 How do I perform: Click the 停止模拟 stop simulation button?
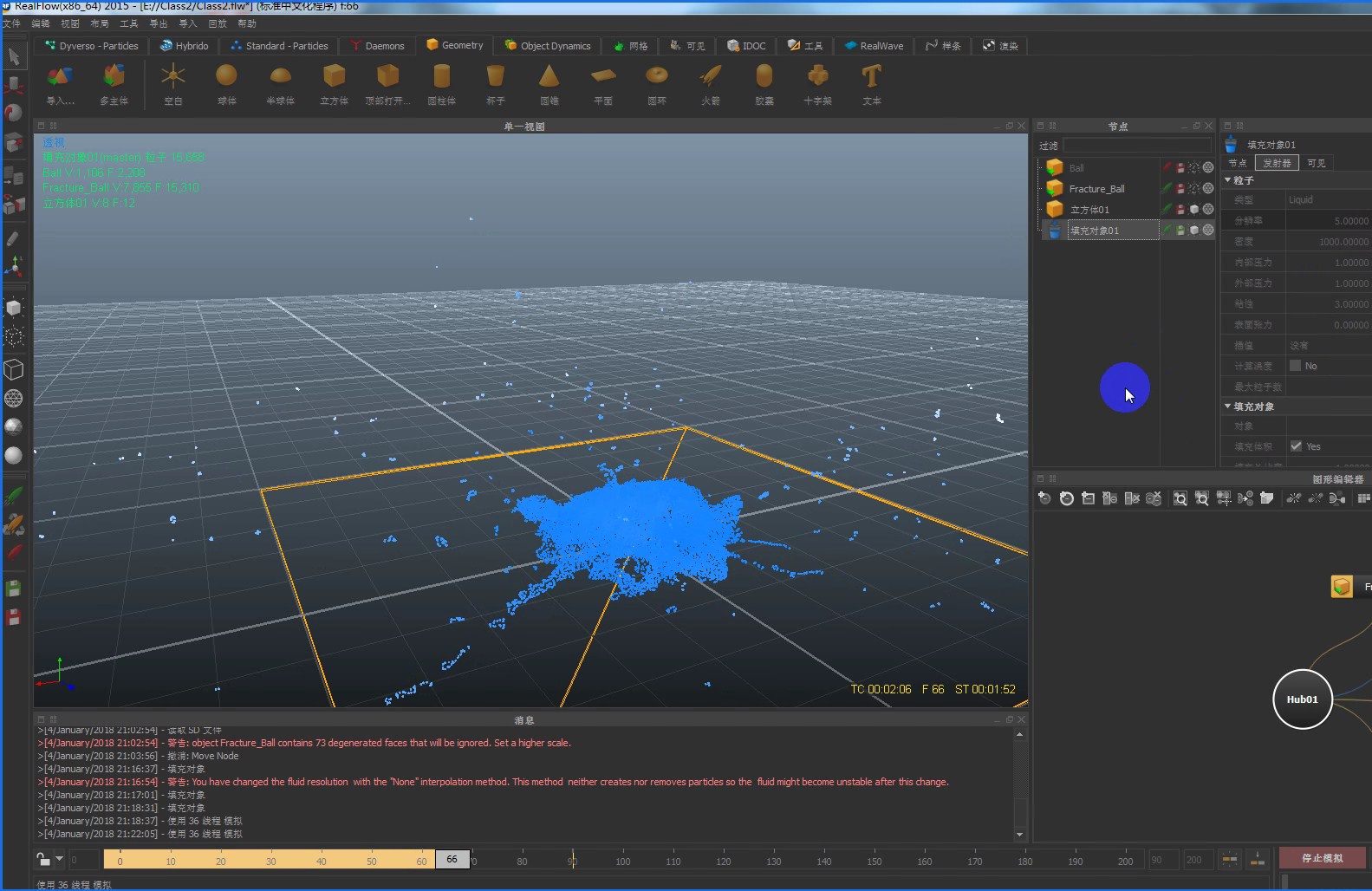(x=1323, y=858)
